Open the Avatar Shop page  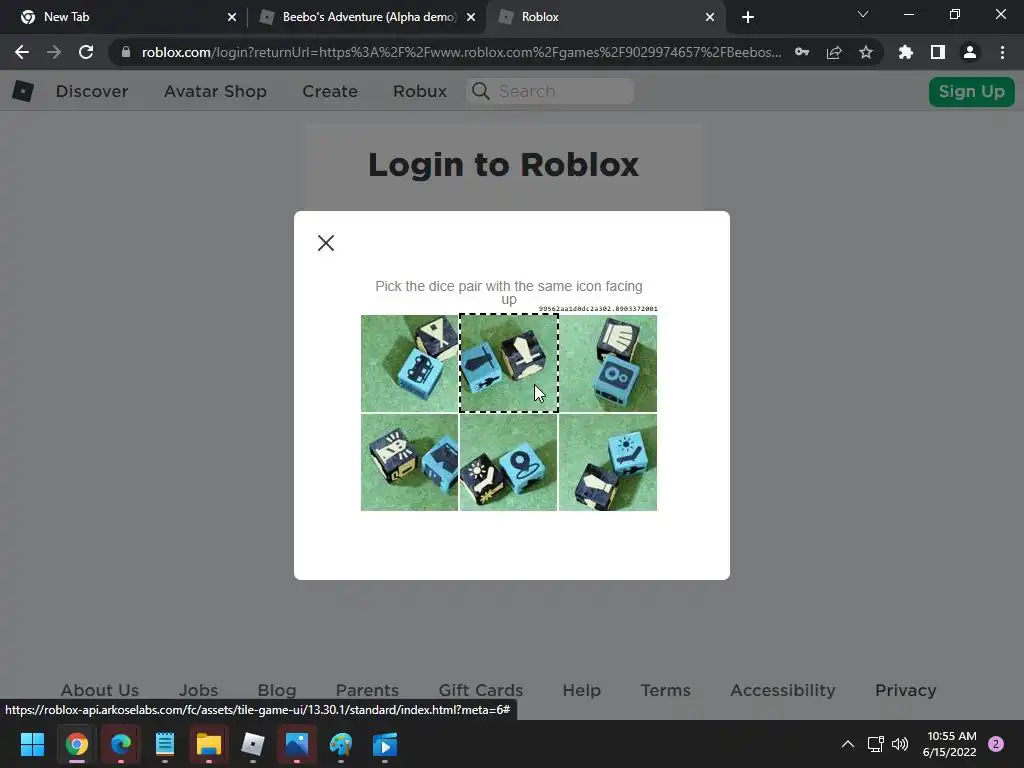(216, 91)
